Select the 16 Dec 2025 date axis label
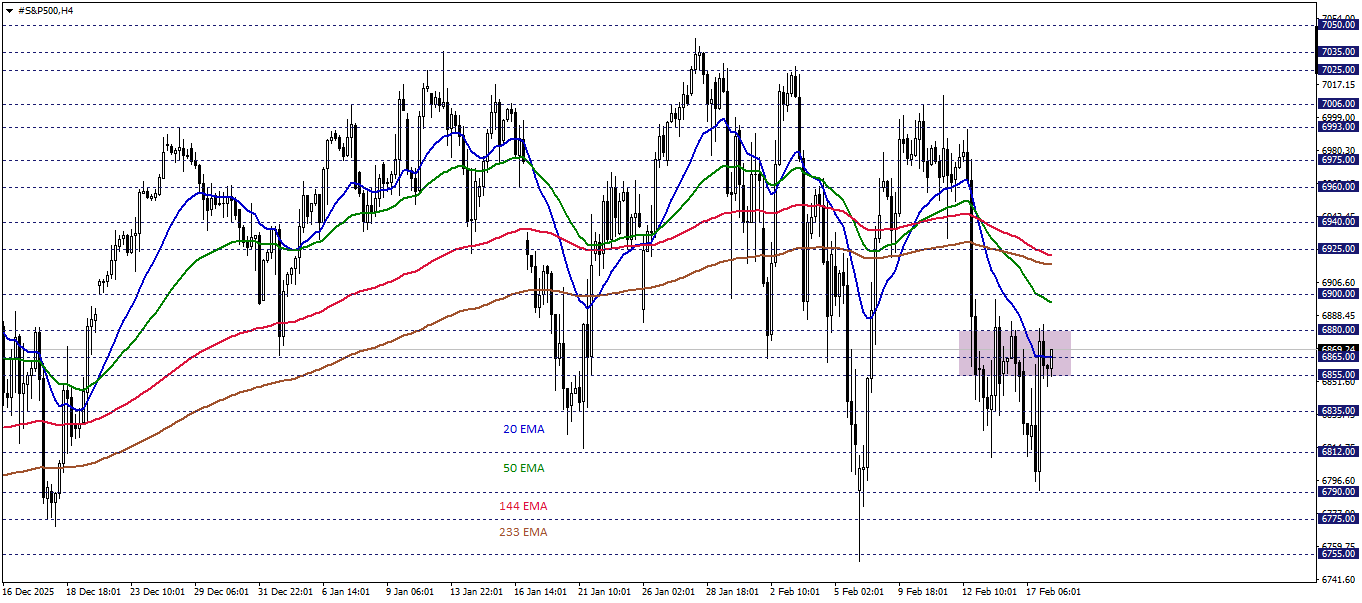Screen dimensions: 1362x603 pos(30,590)
